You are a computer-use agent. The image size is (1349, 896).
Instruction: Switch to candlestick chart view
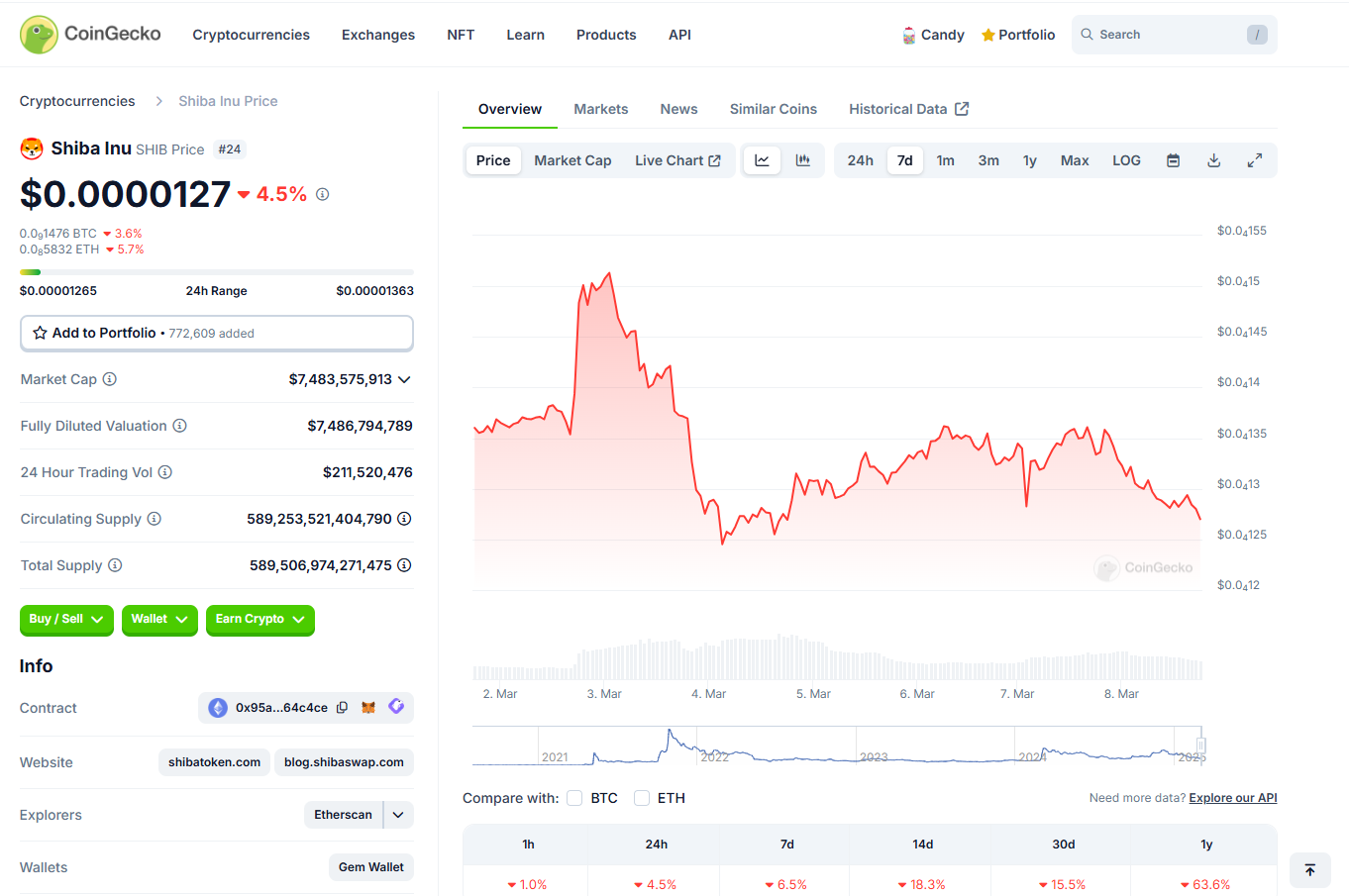(803, 160)
